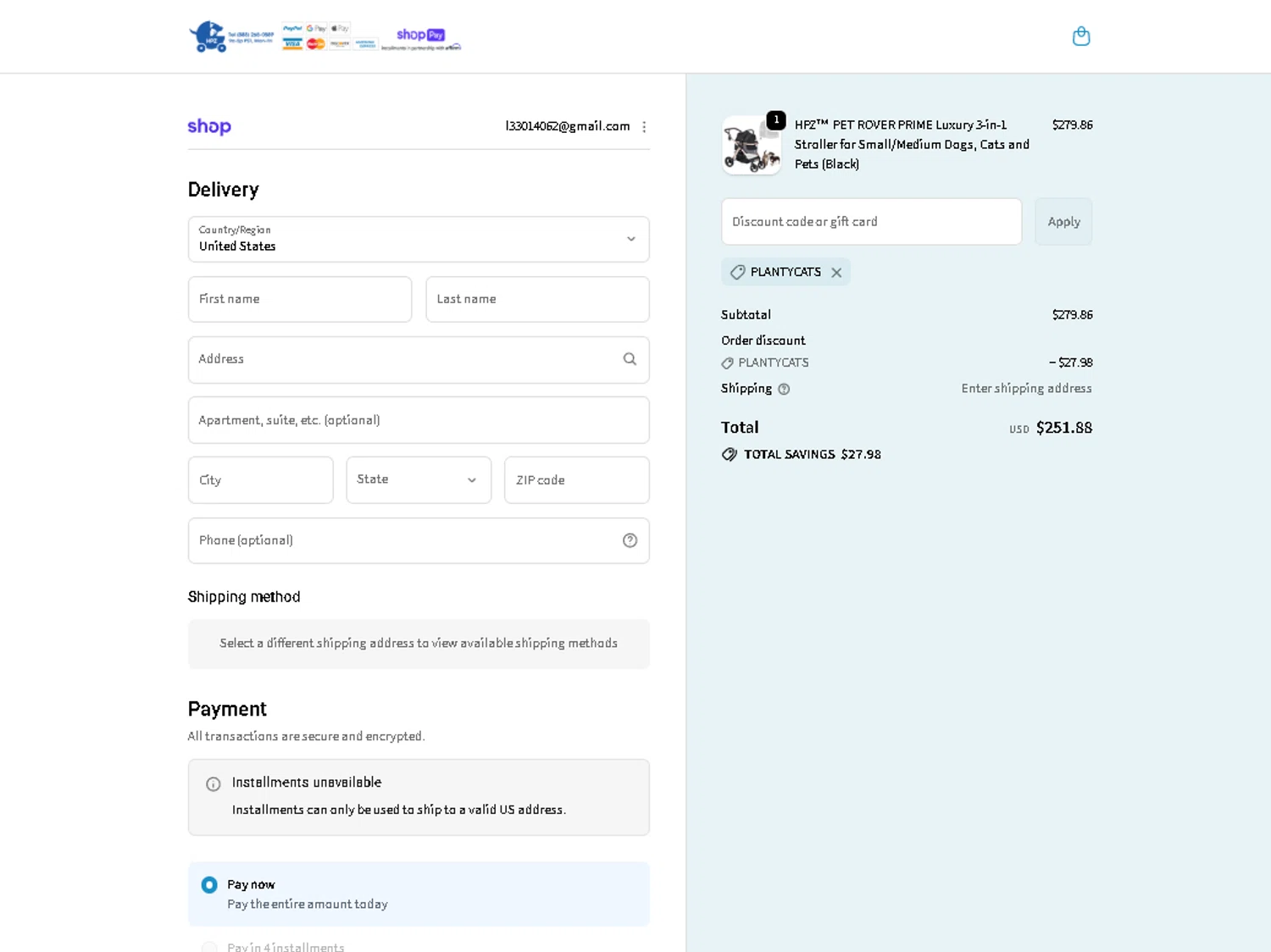Screen dimensions: 1271x952
Task: Select the Pay now radio button
Action: pyautogui.click(x=209, y=885)
